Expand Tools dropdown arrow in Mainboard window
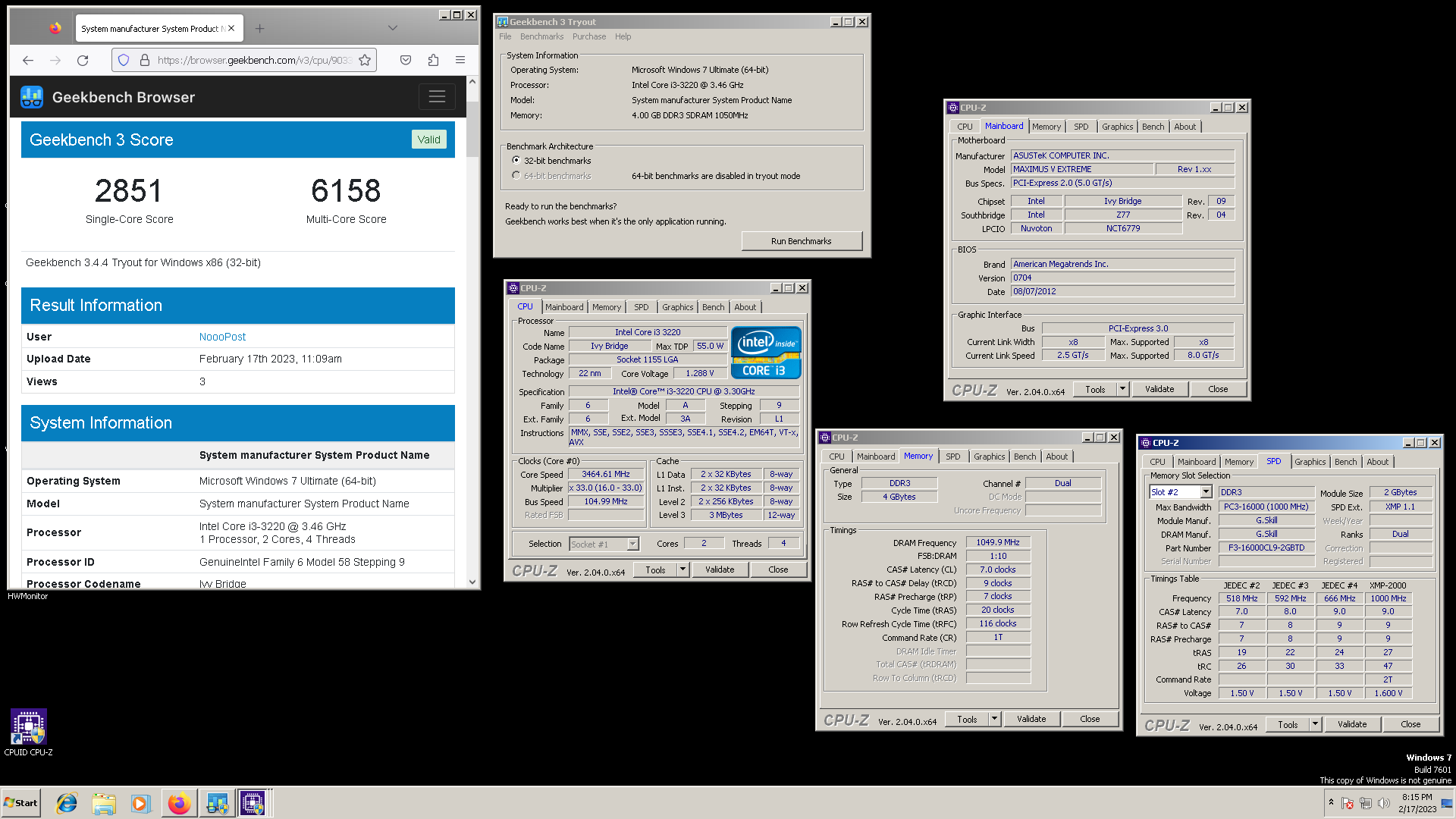 [x=1122, y=389]
